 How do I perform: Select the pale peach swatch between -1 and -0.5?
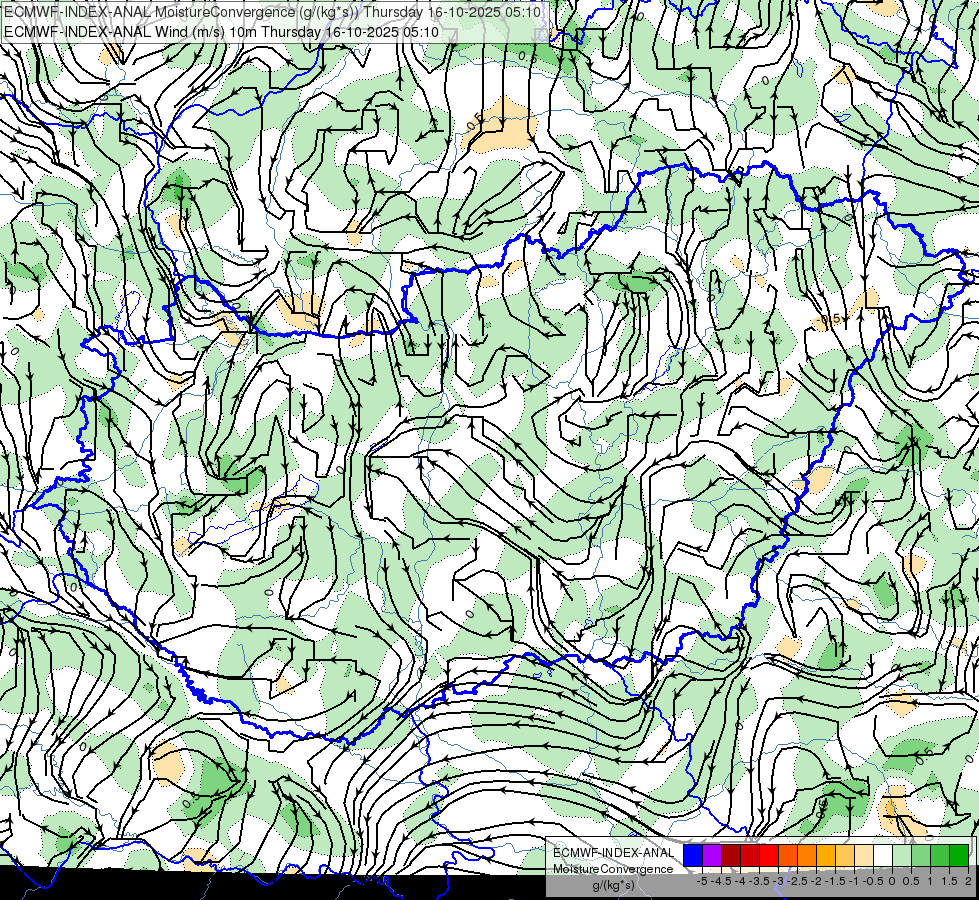(864, 856)
